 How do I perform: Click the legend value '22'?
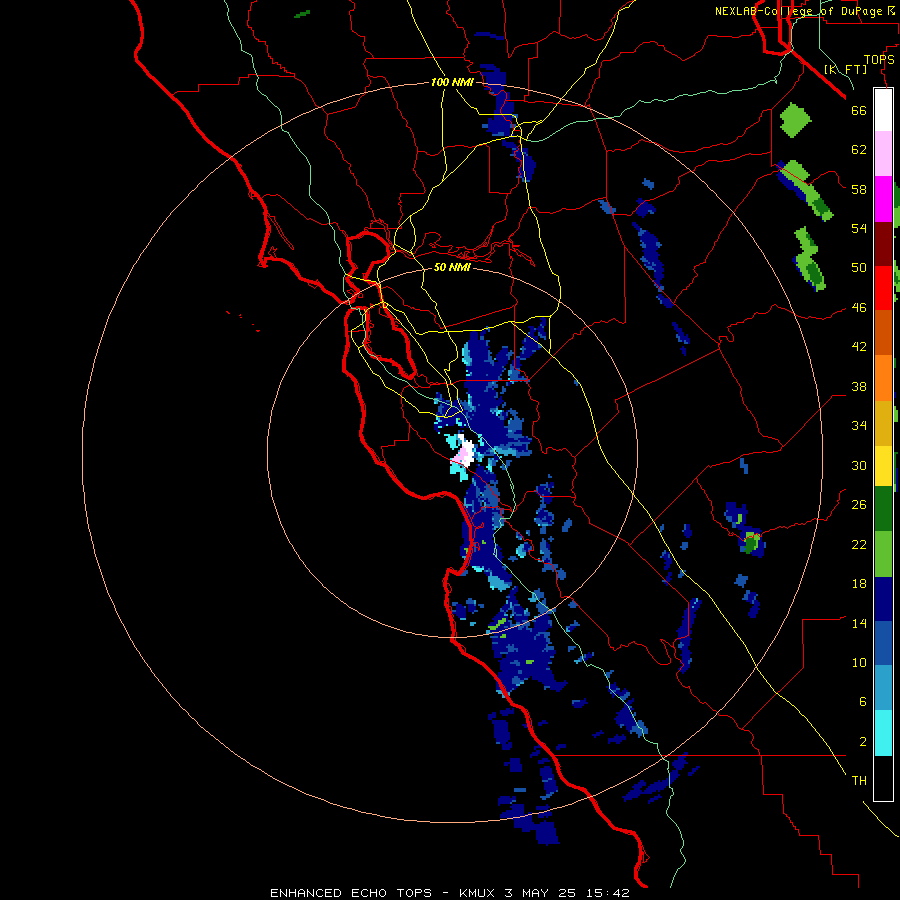pyautogui.click(x=859, y=544)
